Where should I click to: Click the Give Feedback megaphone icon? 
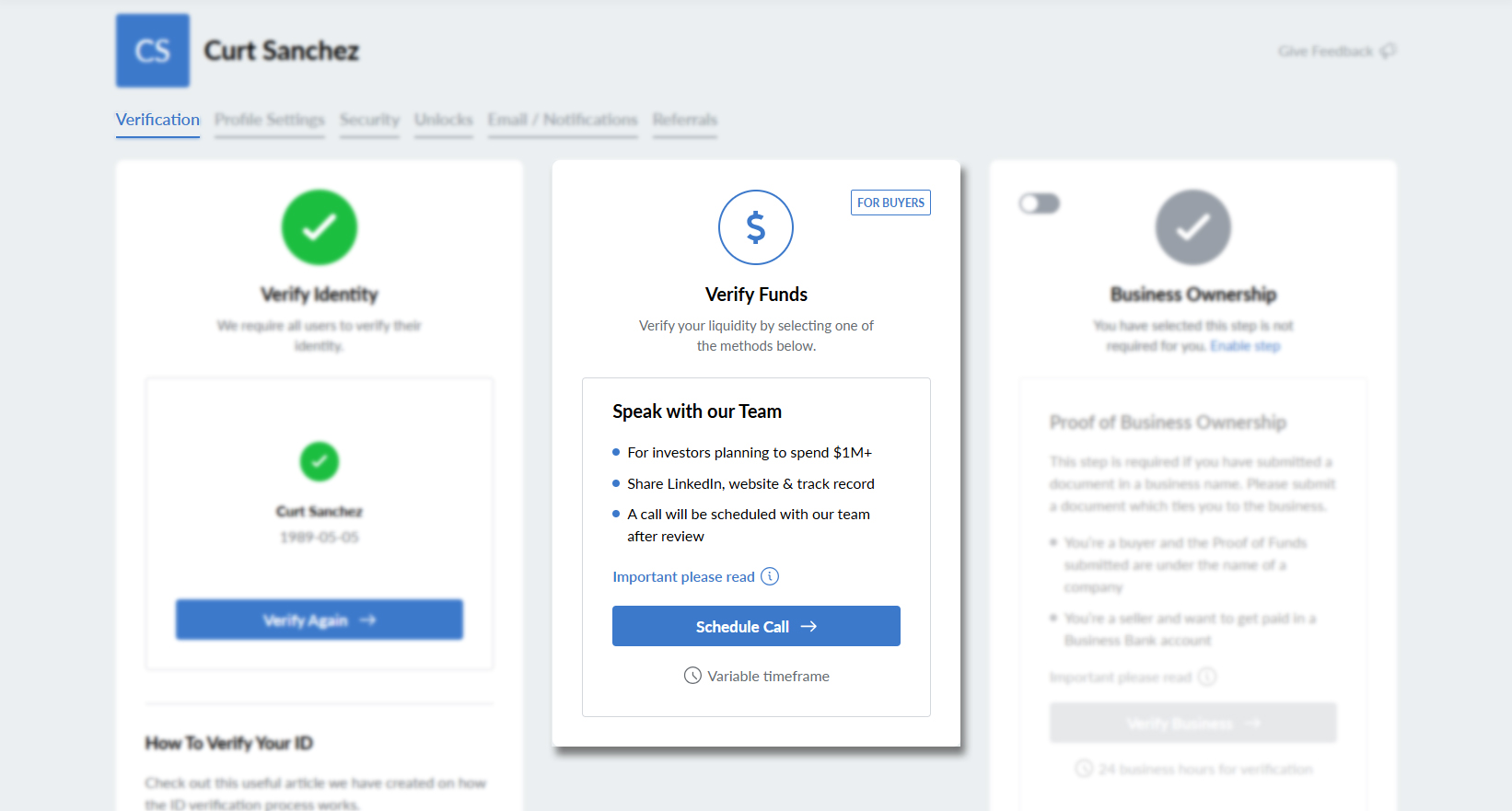pyautogui.click(x=1388, y=51)
